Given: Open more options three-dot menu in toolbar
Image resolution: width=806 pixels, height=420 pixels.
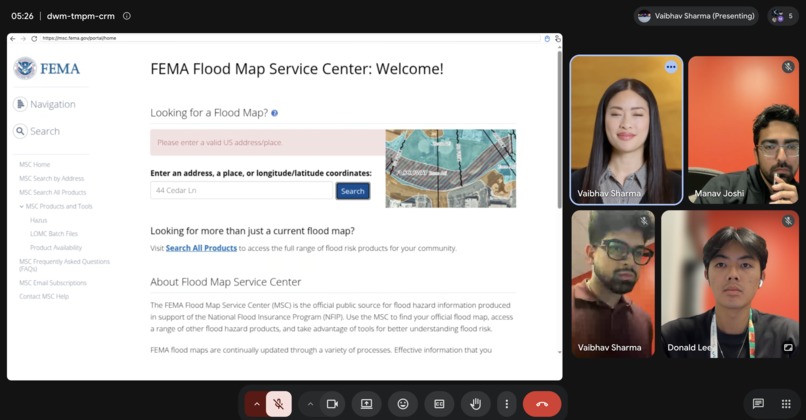Looking at the screenshot, I should (506, 404).
